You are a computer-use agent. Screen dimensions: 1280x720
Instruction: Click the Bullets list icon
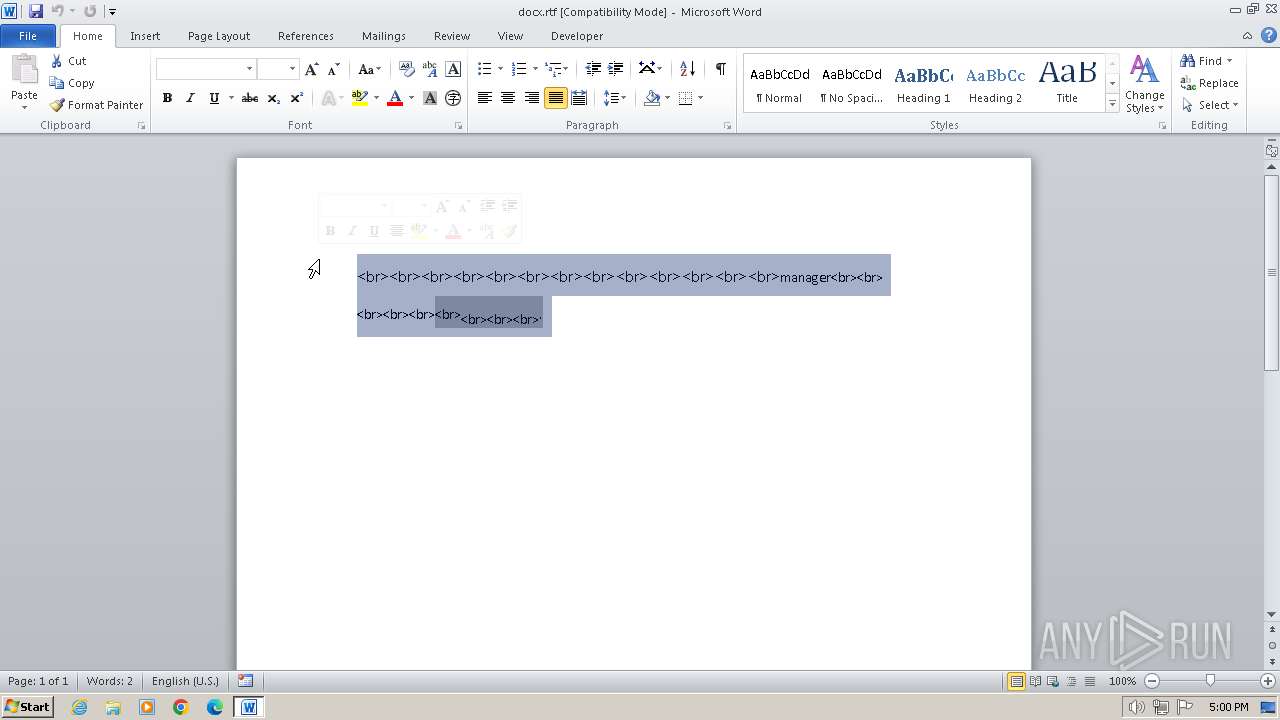tap(484, 69)
